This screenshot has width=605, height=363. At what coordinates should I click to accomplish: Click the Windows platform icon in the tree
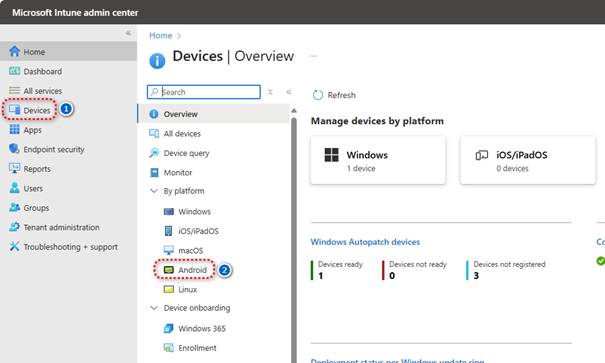(x=169, y=211)
